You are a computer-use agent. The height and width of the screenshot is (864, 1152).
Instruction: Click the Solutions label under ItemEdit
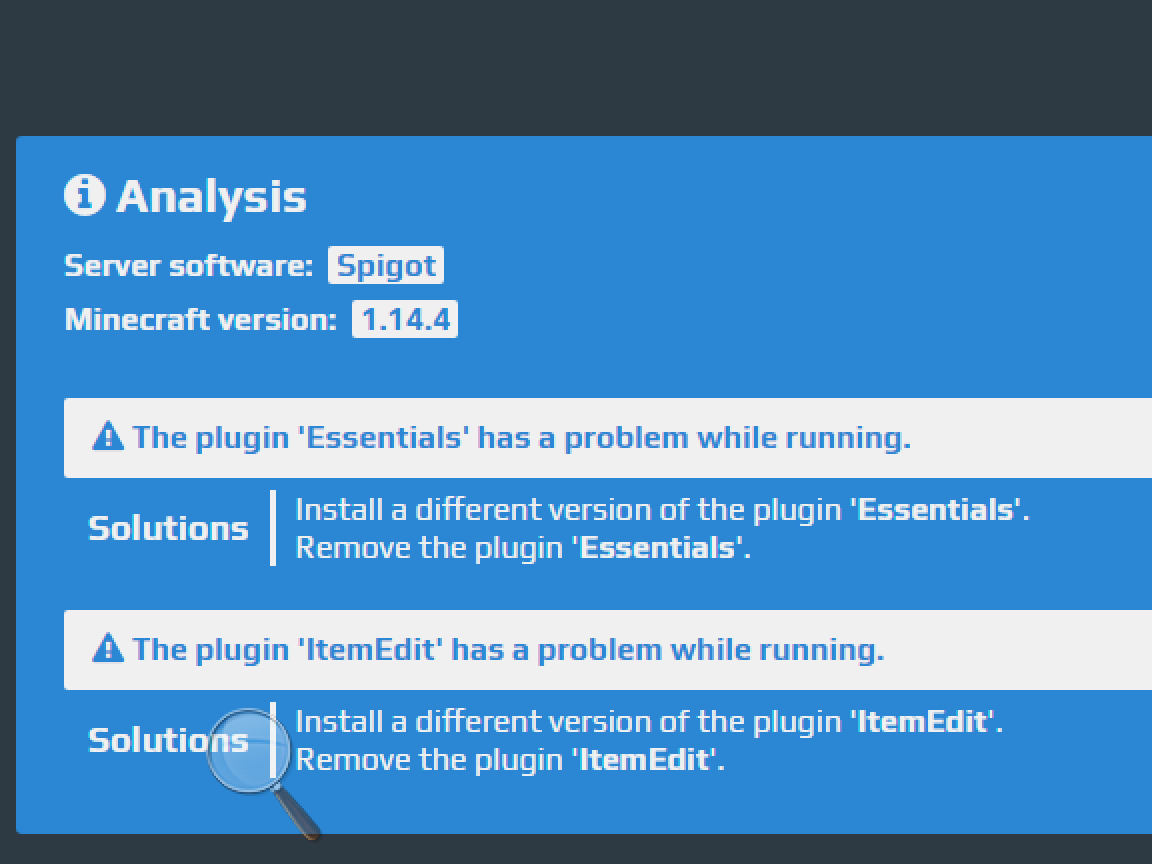tap(168, 740)
